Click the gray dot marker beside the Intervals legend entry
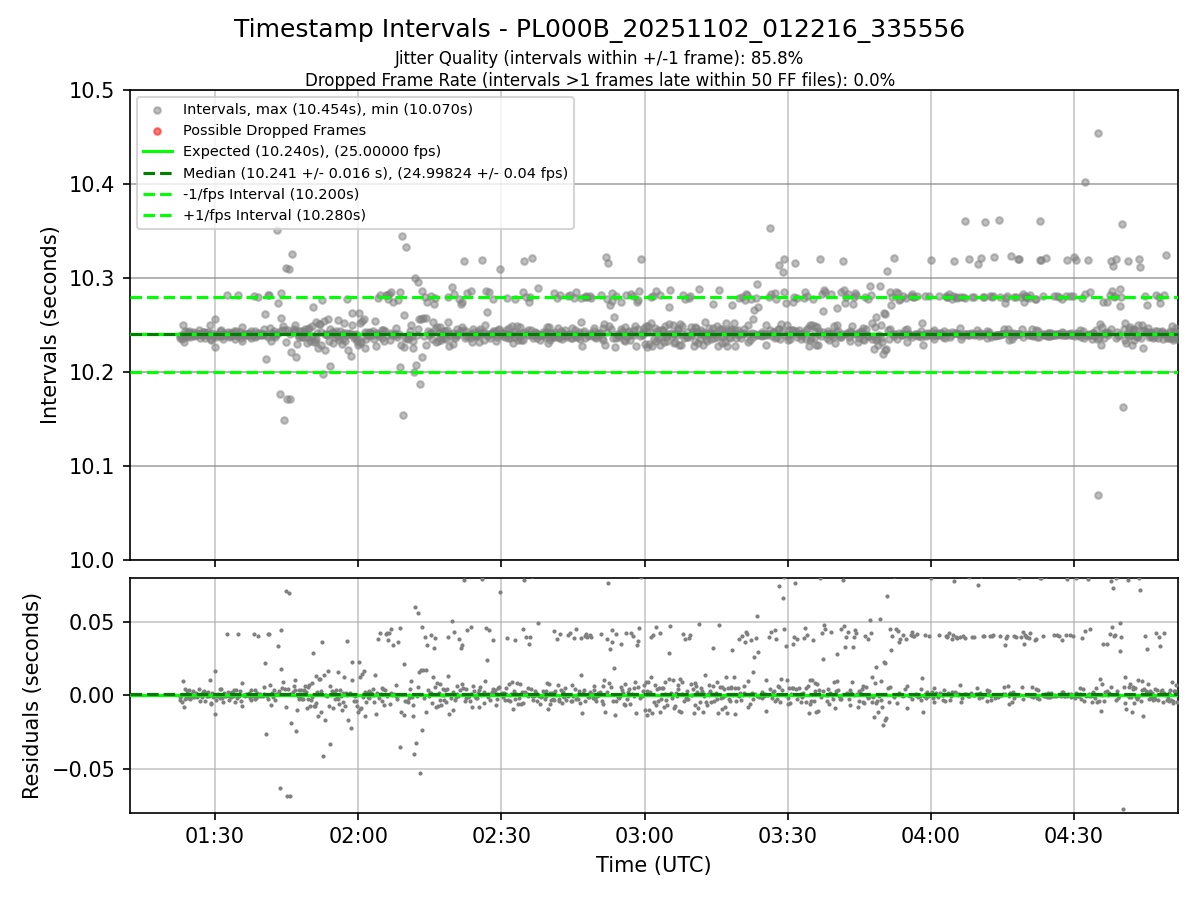The width and height of the screenshot is (1200, 900). pyautogui.click(x=158, y=109)
